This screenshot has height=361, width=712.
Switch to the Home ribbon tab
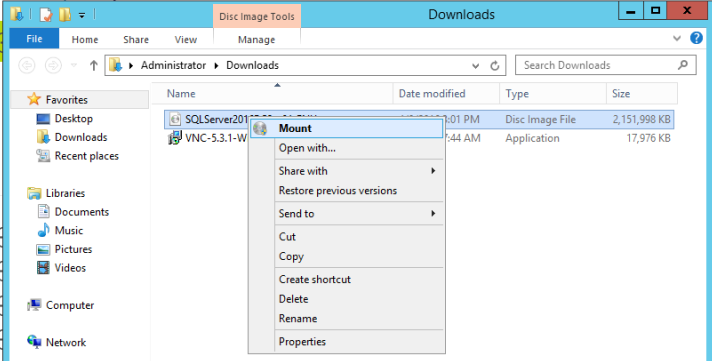click(x=85, y=40)
